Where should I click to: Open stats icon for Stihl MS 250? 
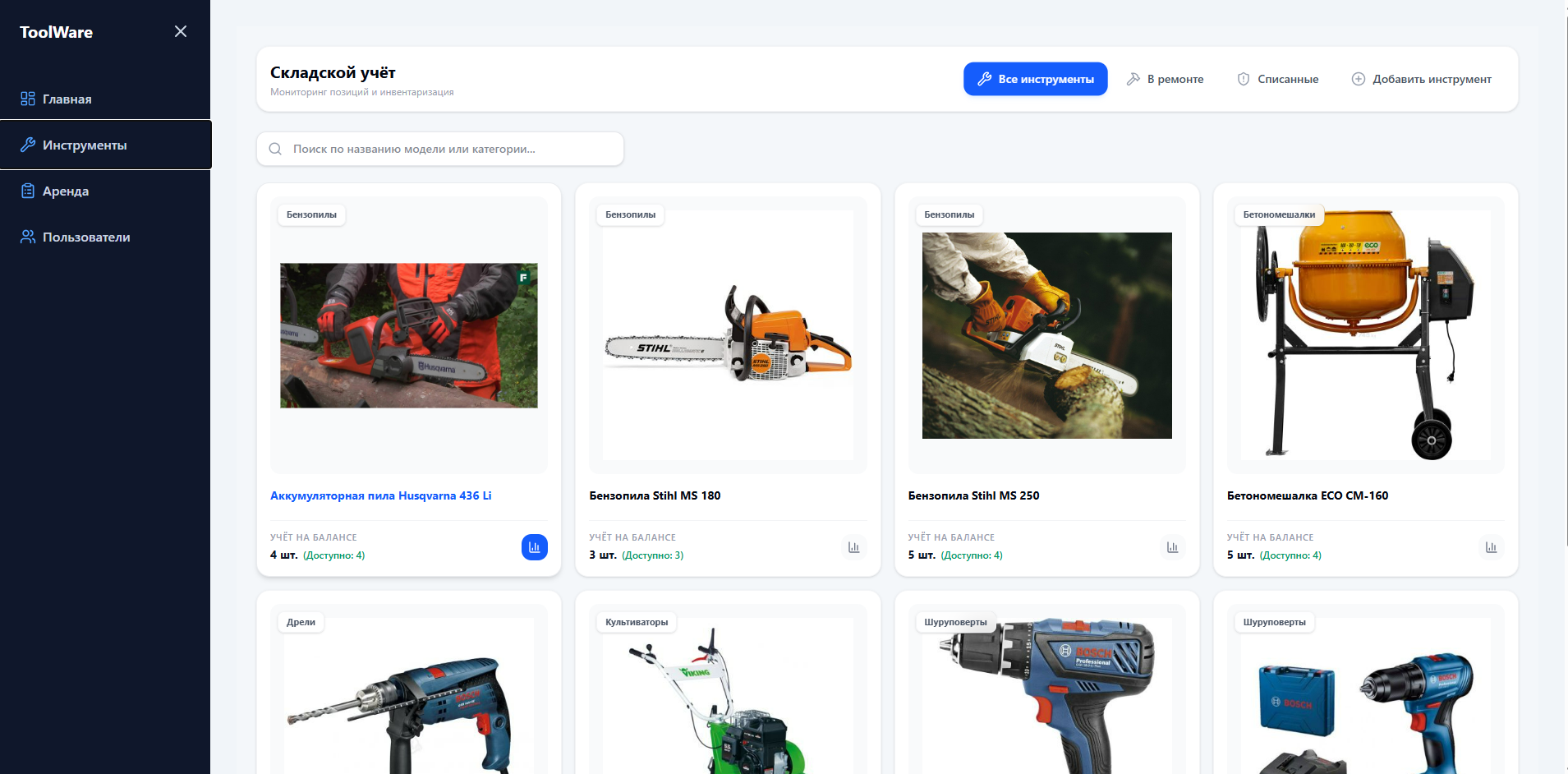click(x=1172, y=547)
